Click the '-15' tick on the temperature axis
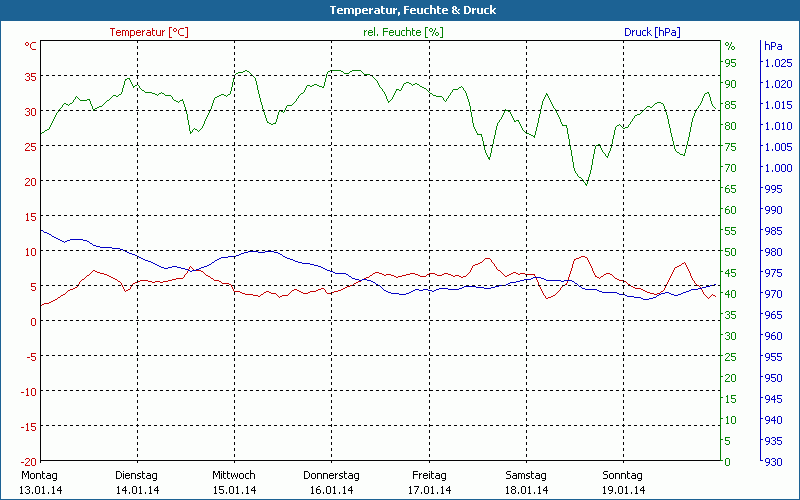Image resolution: width=800 pixels, height=500 pixels. click(x=30, y=426)
